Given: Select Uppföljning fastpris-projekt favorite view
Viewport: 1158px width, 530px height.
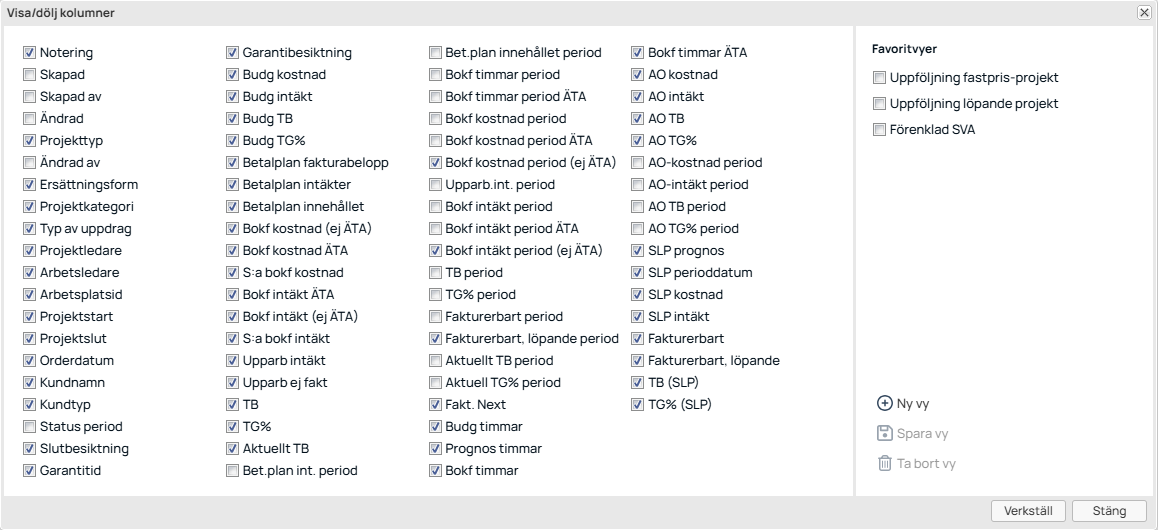Looking at the screenshot, I should [880, 78].
